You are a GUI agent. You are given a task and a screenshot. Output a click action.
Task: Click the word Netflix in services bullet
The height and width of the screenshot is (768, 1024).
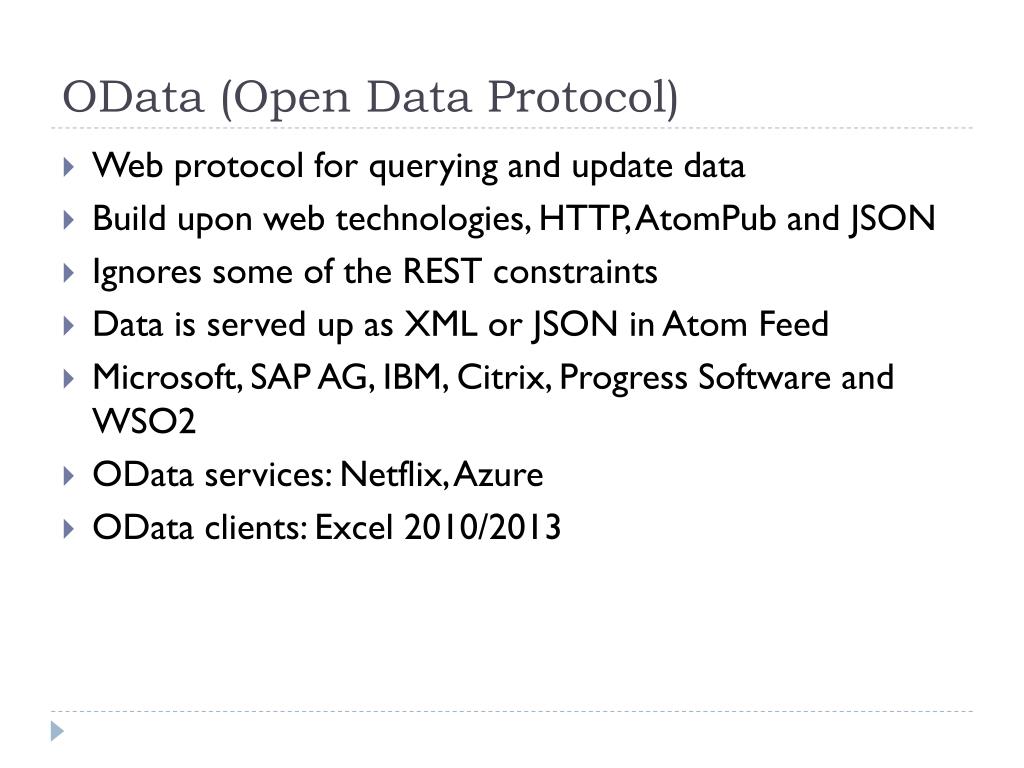tap(391, 474)
